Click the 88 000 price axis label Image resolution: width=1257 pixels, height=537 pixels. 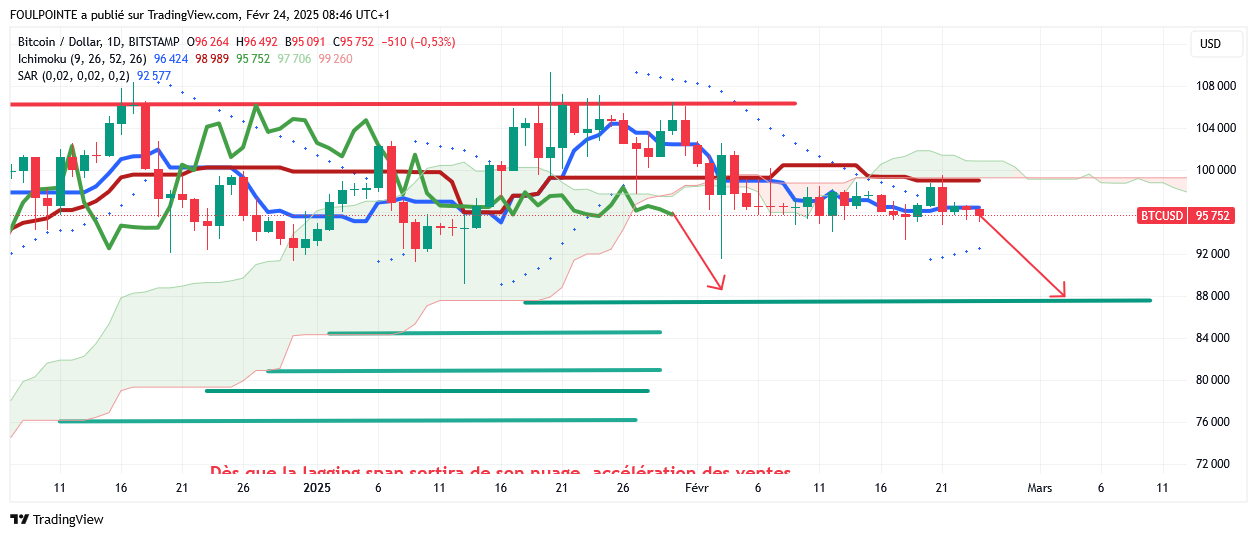click(x=1211, y=296)
